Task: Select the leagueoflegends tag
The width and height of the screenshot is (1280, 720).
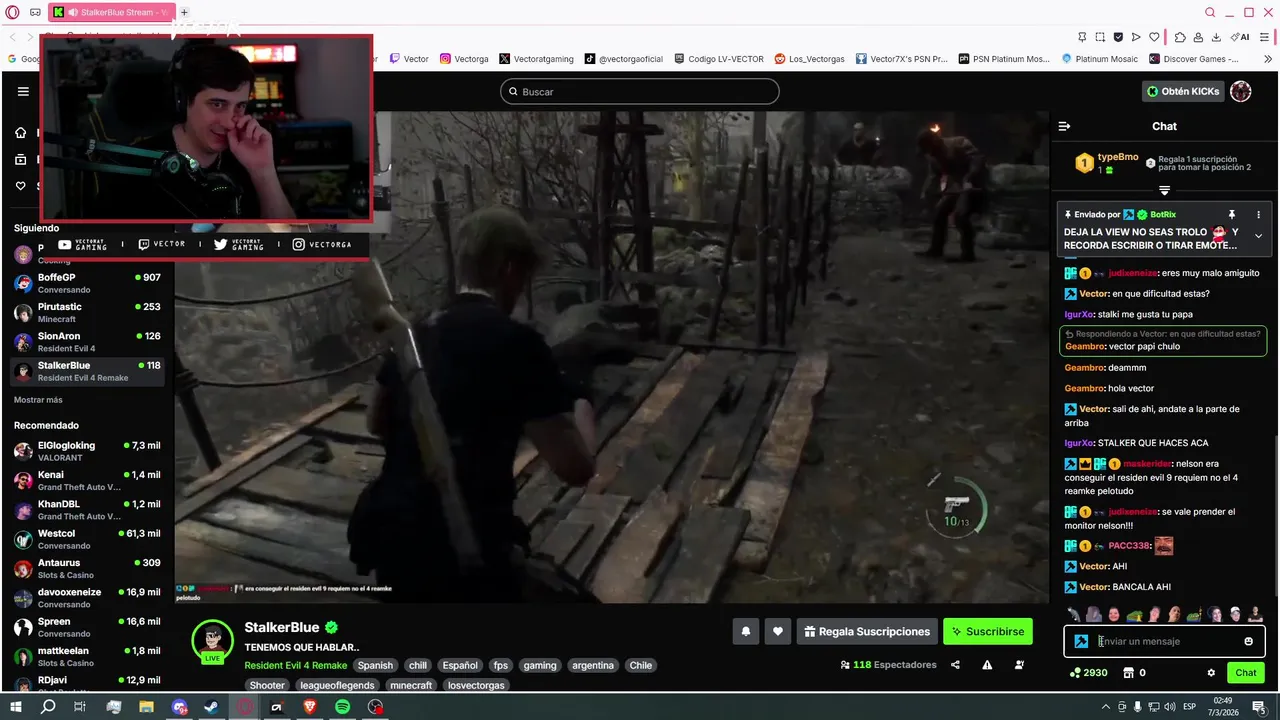Action: tap(338, 685)
